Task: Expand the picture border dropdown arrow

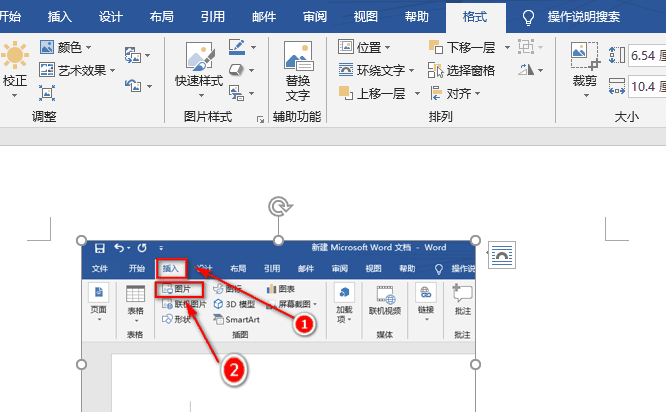Action: tap(253, 47)
